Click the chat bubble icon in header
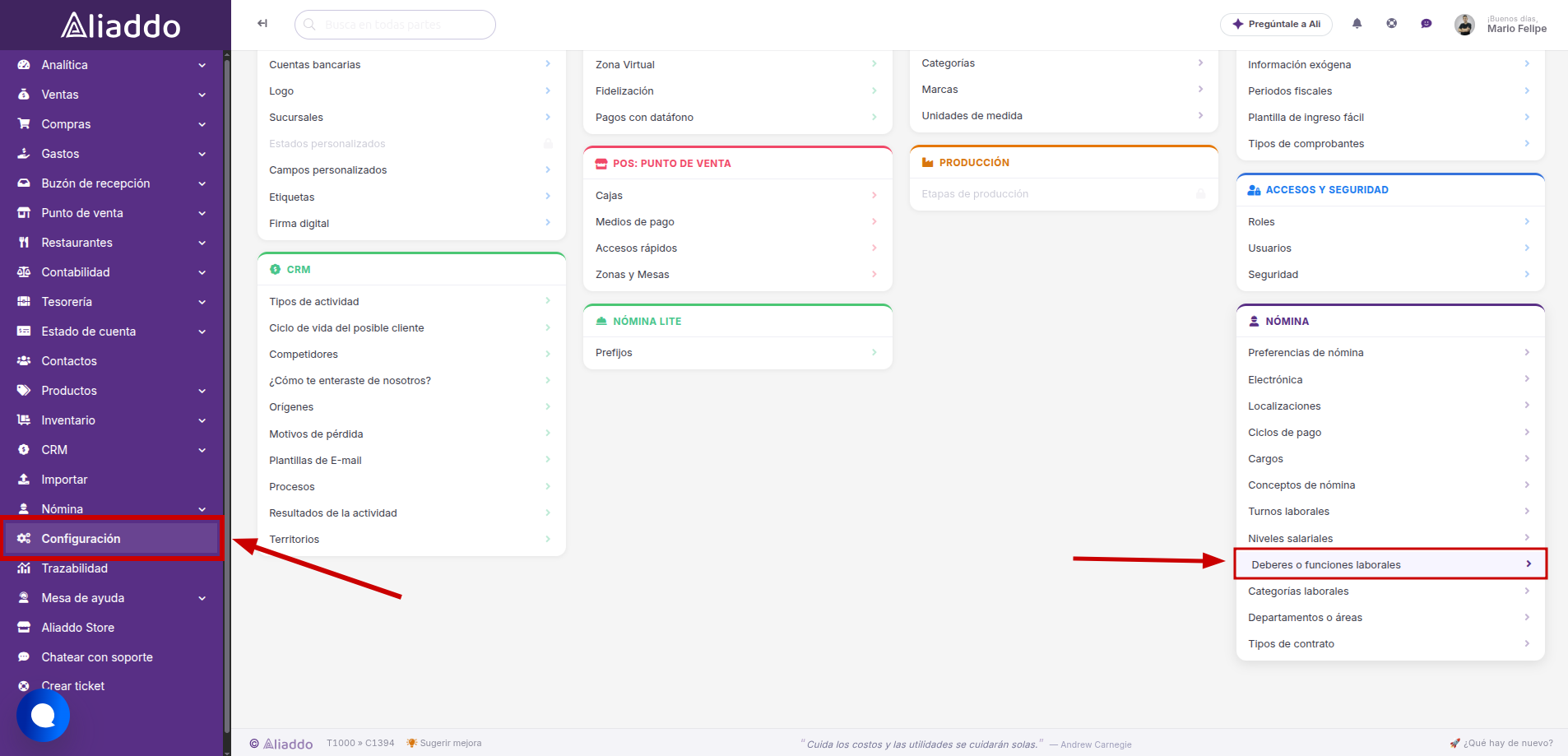This screenshot has width=1568, height=756. (x=1426, y=24)
